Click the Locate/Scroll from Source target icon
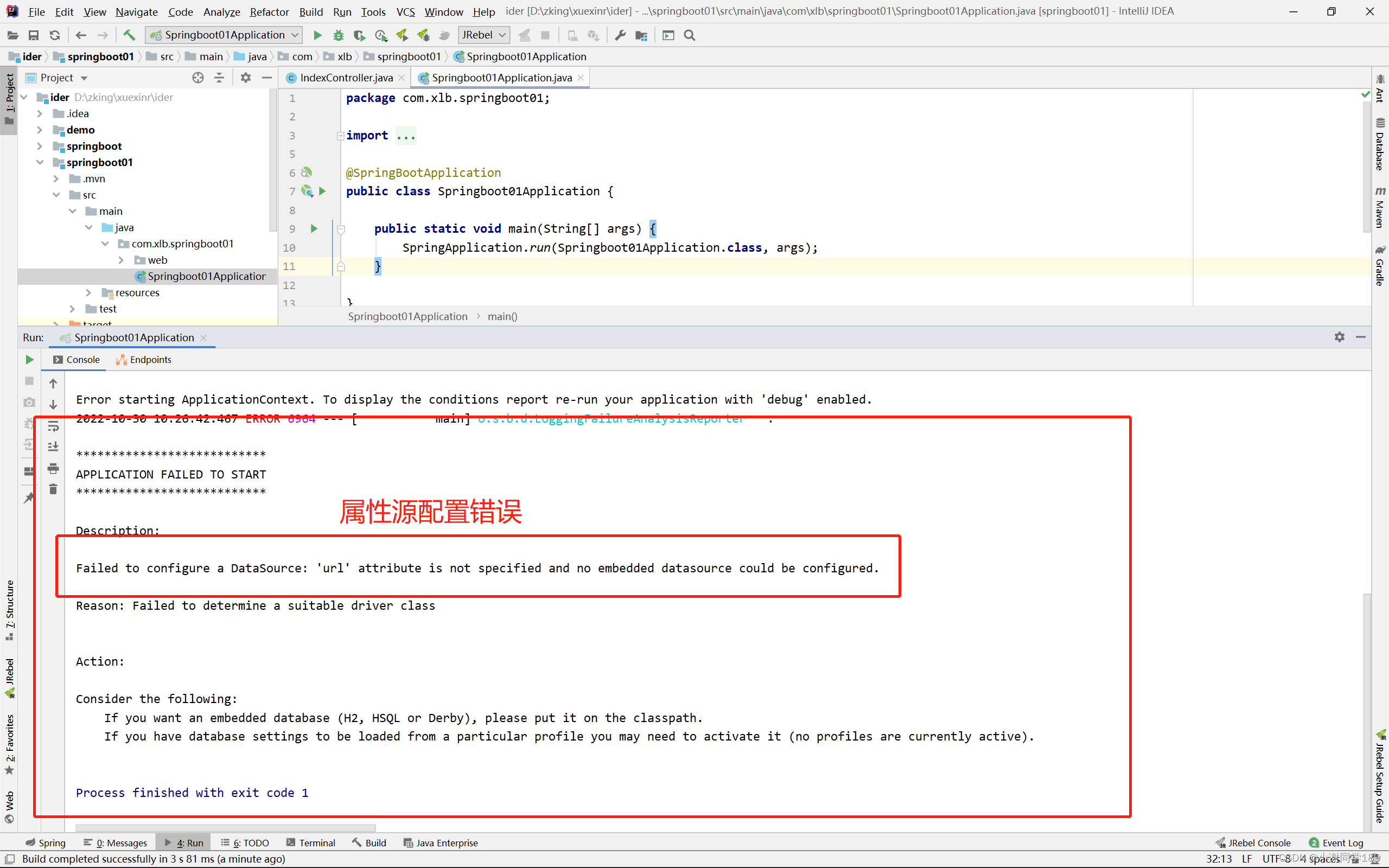This screenshot has width=1389, height=868. (198, 78)
